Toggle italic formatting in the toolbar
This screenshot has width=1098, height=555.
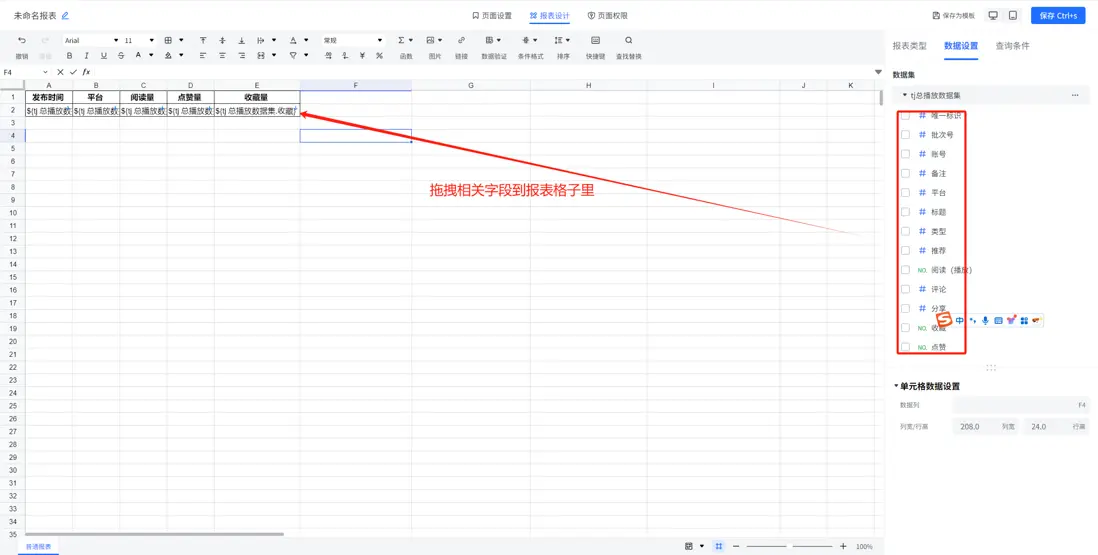tap(86, 56)
